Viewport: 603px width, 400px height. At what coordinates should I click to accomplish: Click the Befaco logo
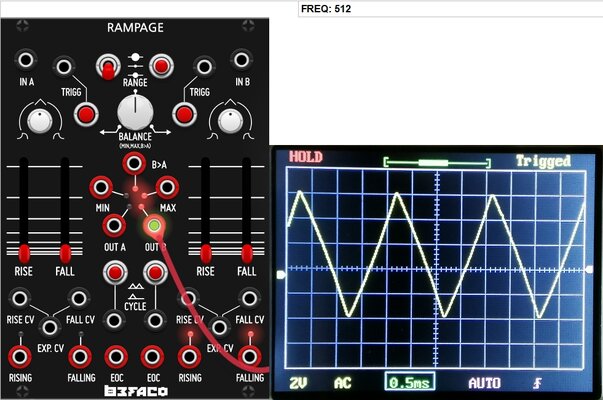[136, 391]
